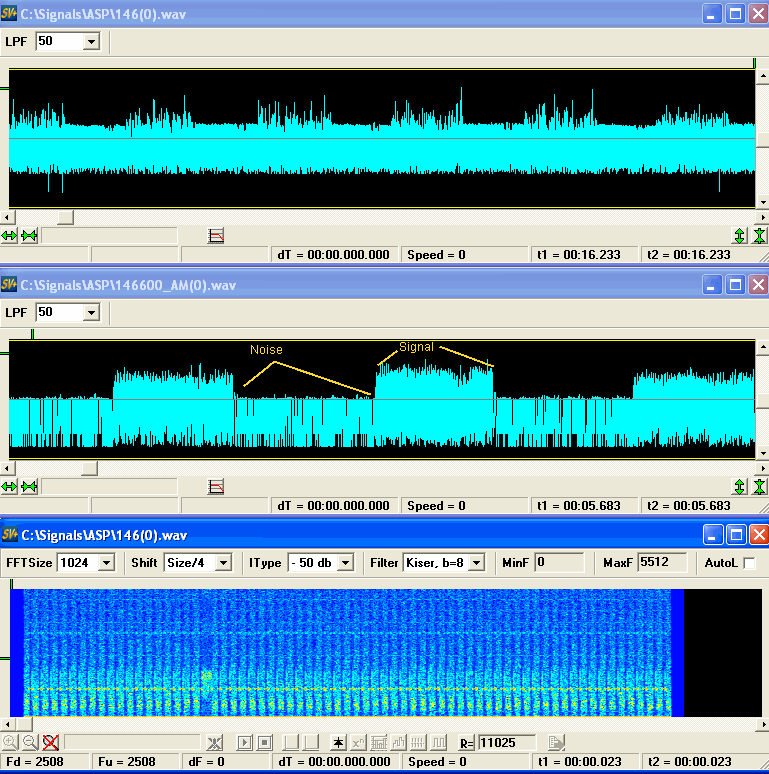
Task: Click the MaxF input field showing 5512
Action: (x=662, y=562)
